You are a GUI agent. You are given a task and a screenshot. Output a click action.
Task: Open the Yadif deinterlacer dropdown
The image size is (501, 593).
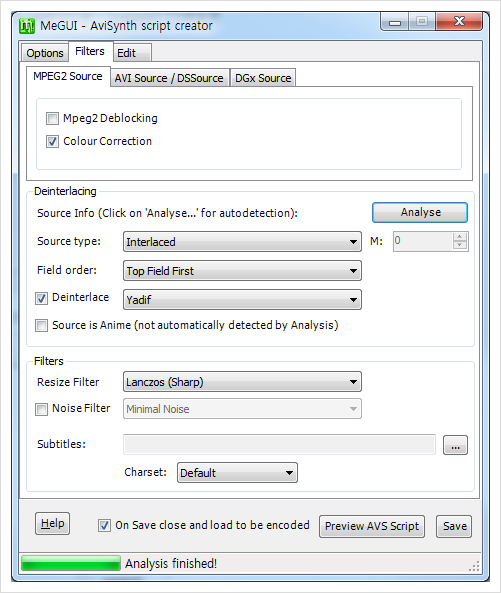pos(242,300)
